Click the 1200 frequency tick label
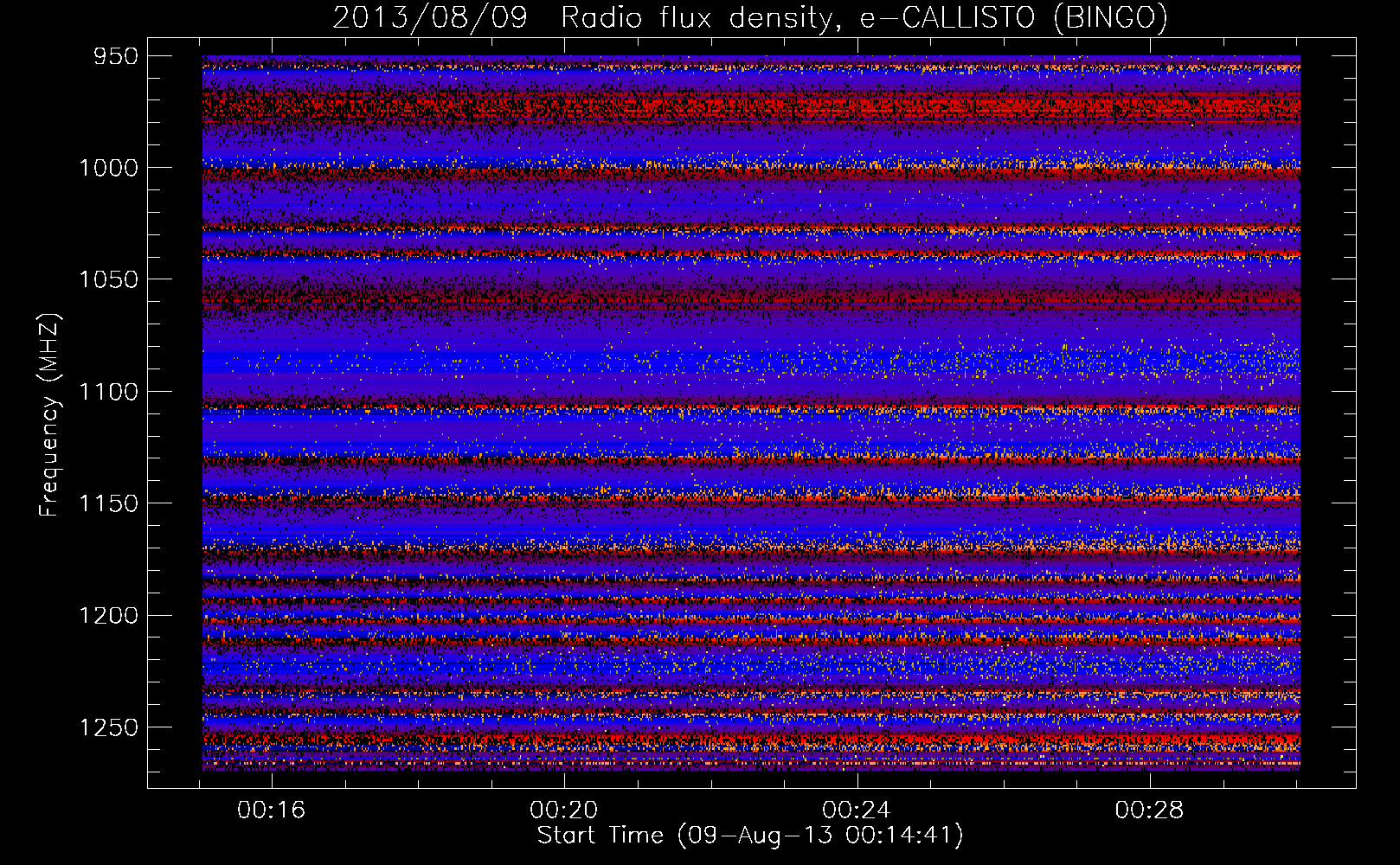Image resolution: width=1400 pixels, height=865 pixels. tap(109, 615)
